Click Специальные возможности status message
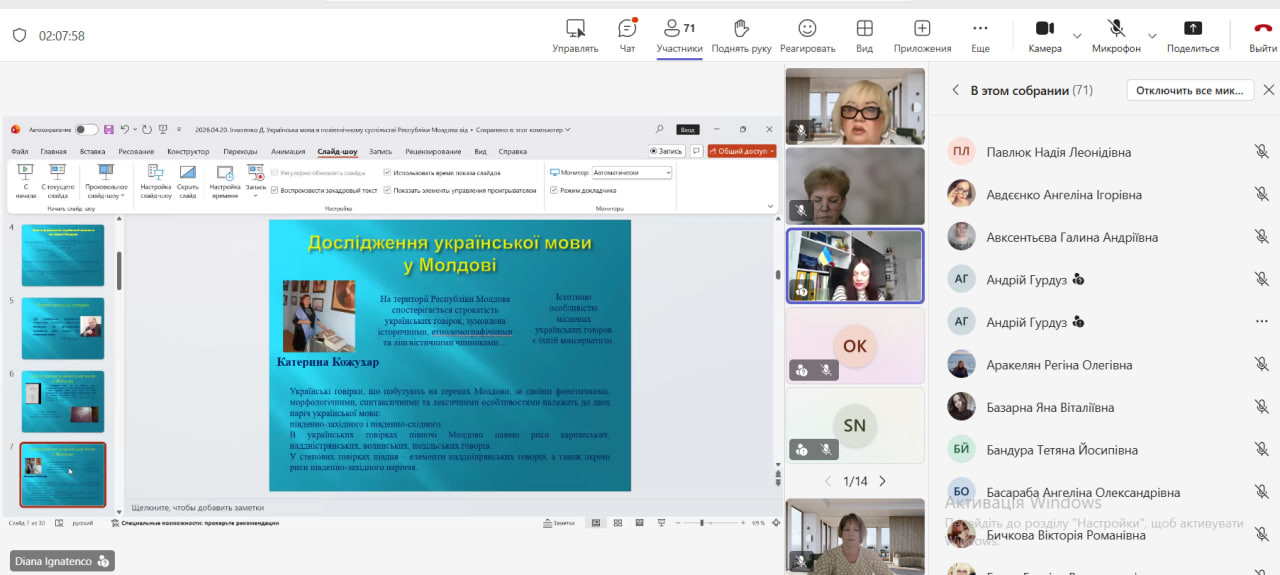The width and height of the screenshot is (1280, 575). [194, 523]
